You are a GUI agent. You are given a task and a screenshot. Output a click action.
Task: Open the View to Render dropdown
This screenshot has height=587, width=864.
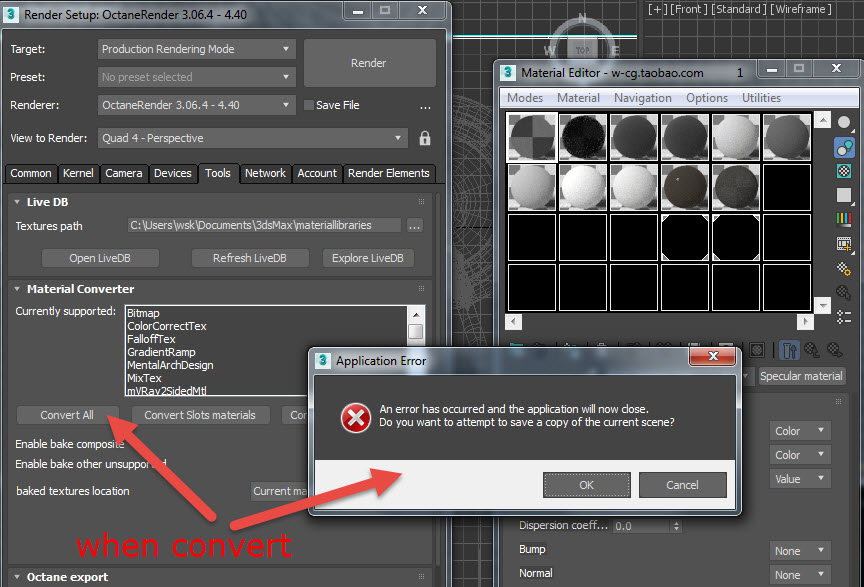click(x=253, y=138)
